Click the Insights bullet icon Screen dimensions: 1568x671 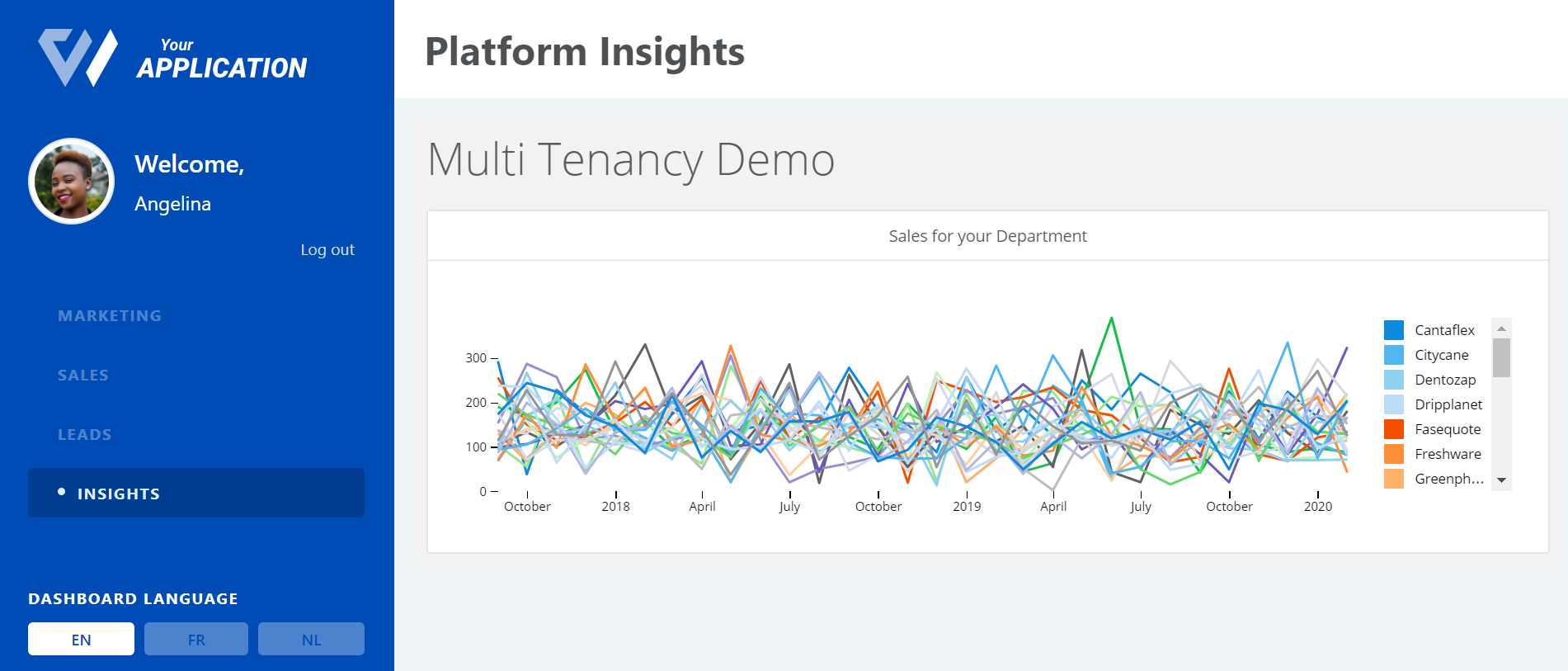click(x=62, y=492)
